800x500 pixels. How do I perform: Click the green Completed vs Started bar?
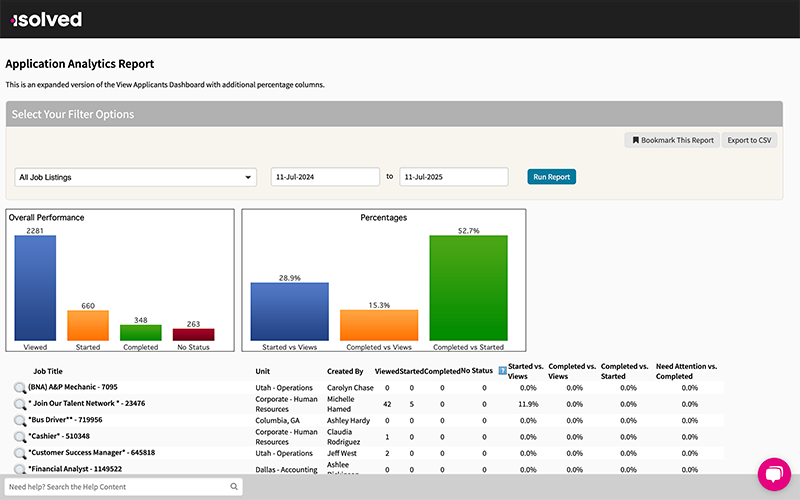(x=468, y=288)
